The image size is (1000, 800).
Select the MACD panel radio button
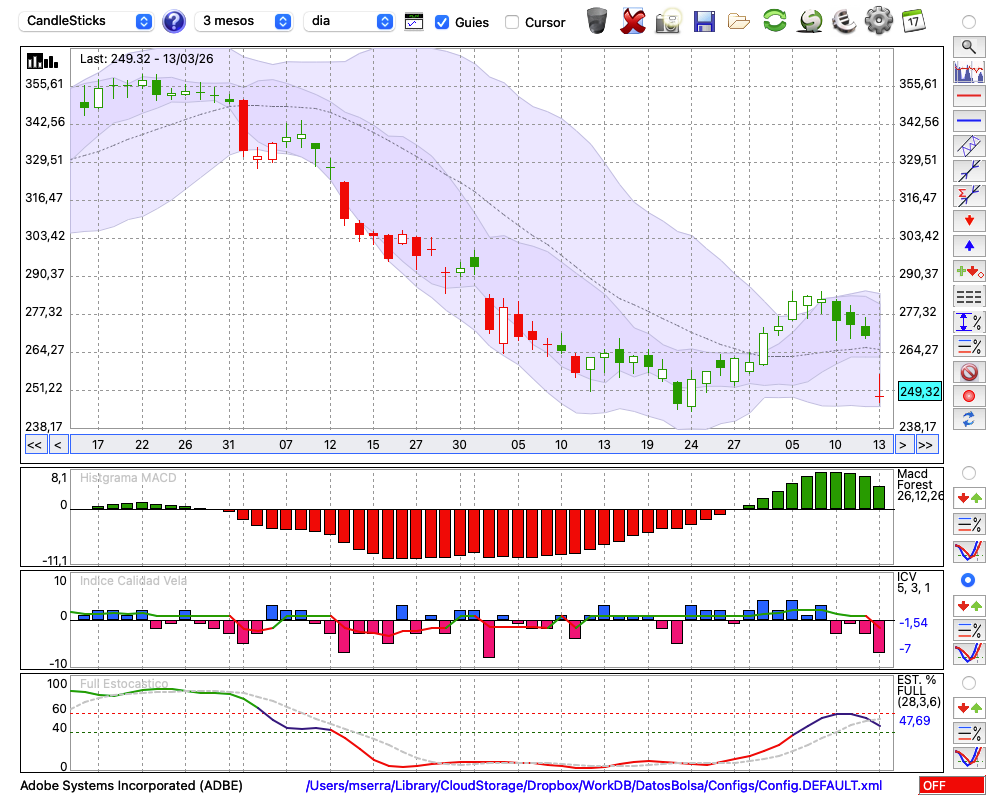pyautogui.click(x=969, y=473)
